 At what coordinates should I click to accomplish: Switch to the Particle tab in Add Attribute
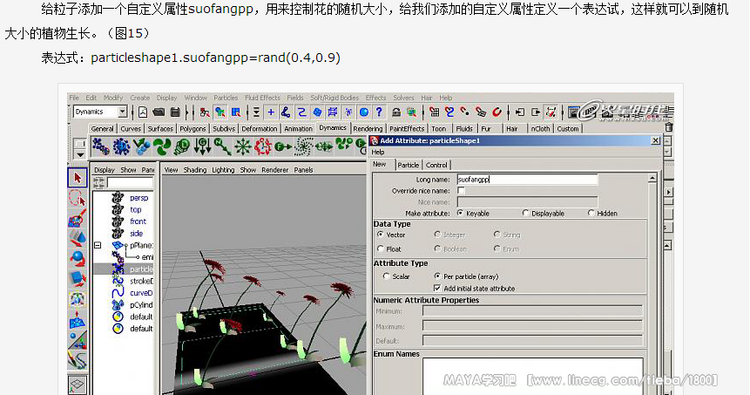(408, 165)
